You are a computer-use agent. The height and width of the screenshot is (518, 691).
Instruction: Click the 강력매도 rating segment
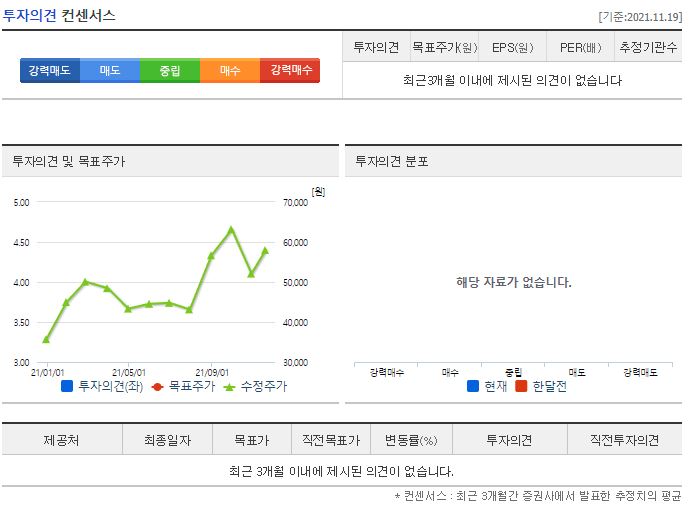[x=50, y=71]
